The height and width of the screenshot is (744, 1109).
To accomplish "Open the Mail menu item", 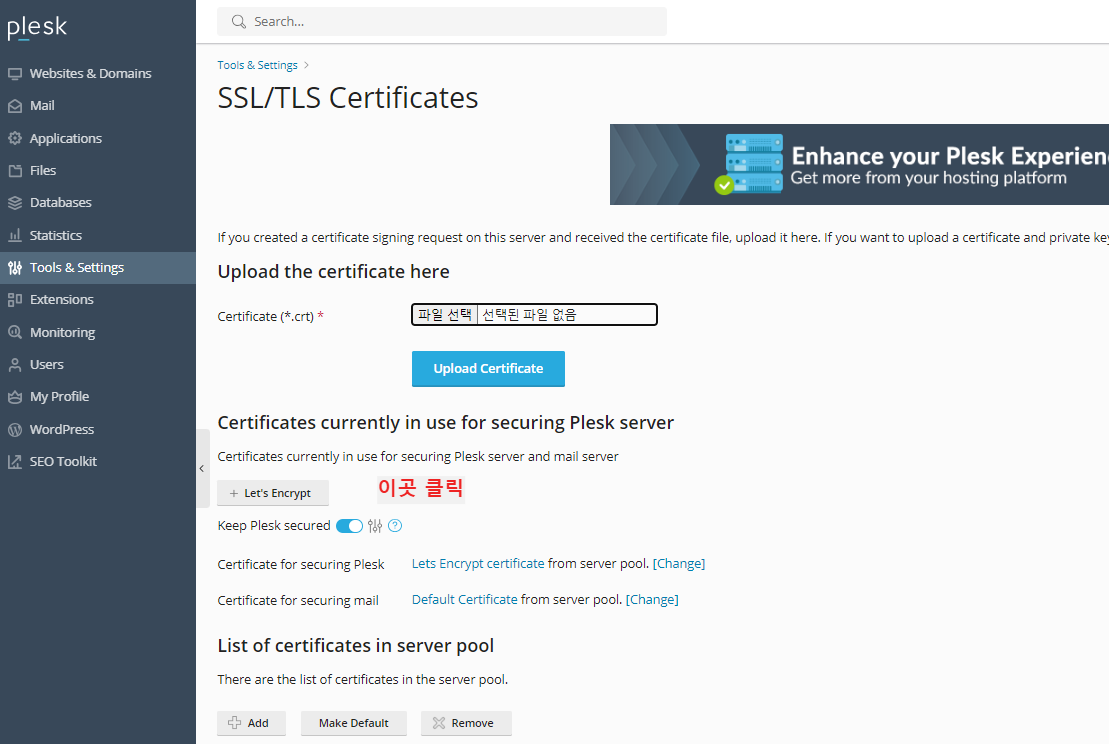I will click(x=98, y=106).
